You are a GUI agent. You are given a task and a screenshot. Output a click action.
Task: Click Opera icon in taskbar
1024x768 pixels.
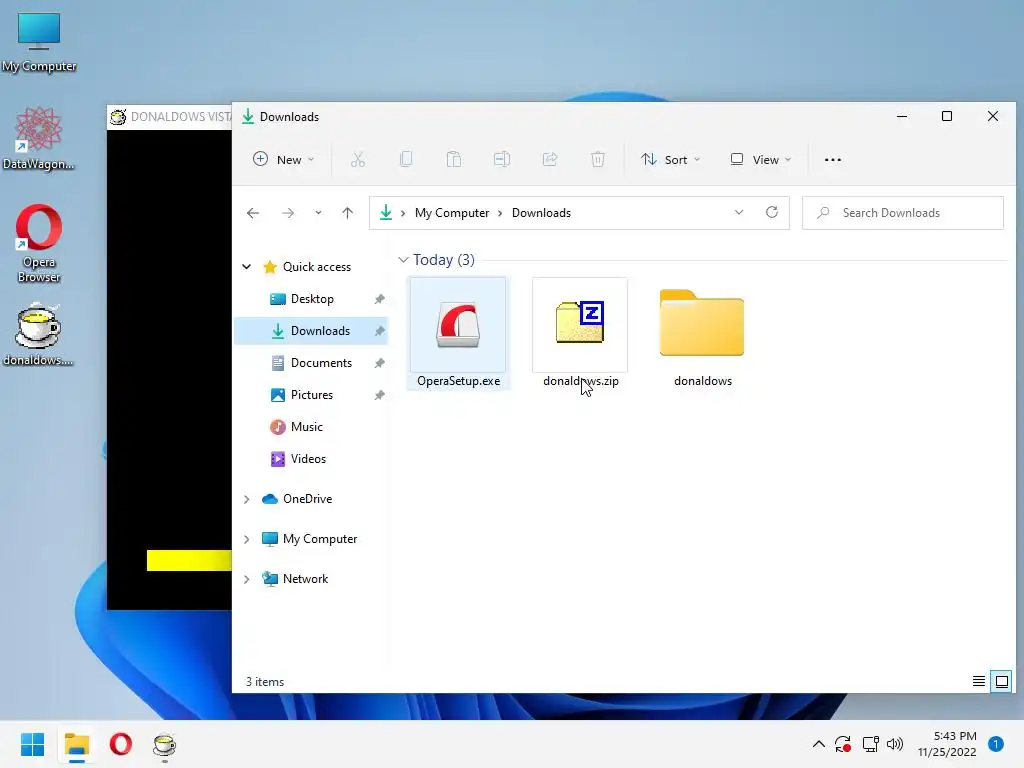[x=121, y=744]
